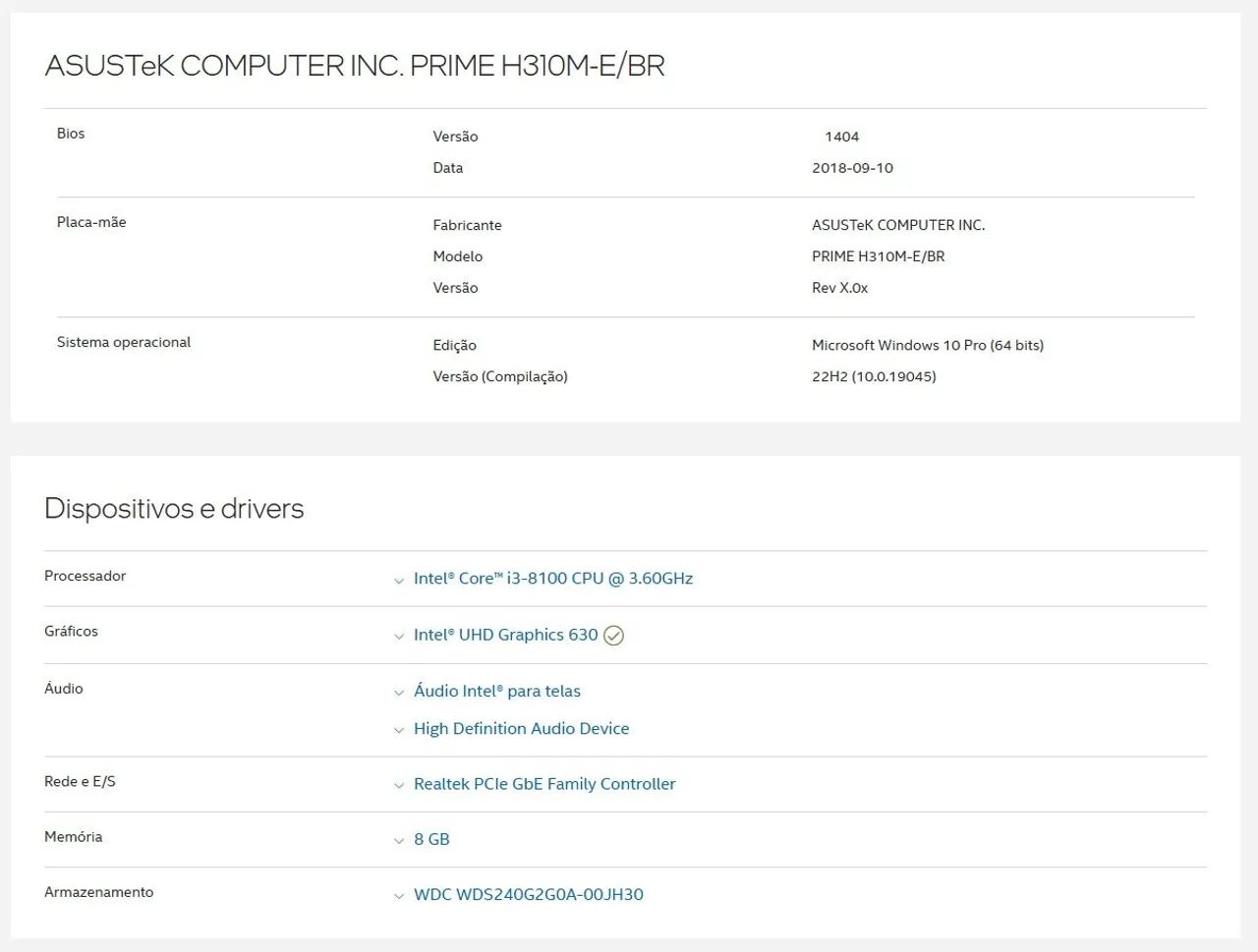
Task: Click the Áudio row label
Action: (x=64, y=688)
